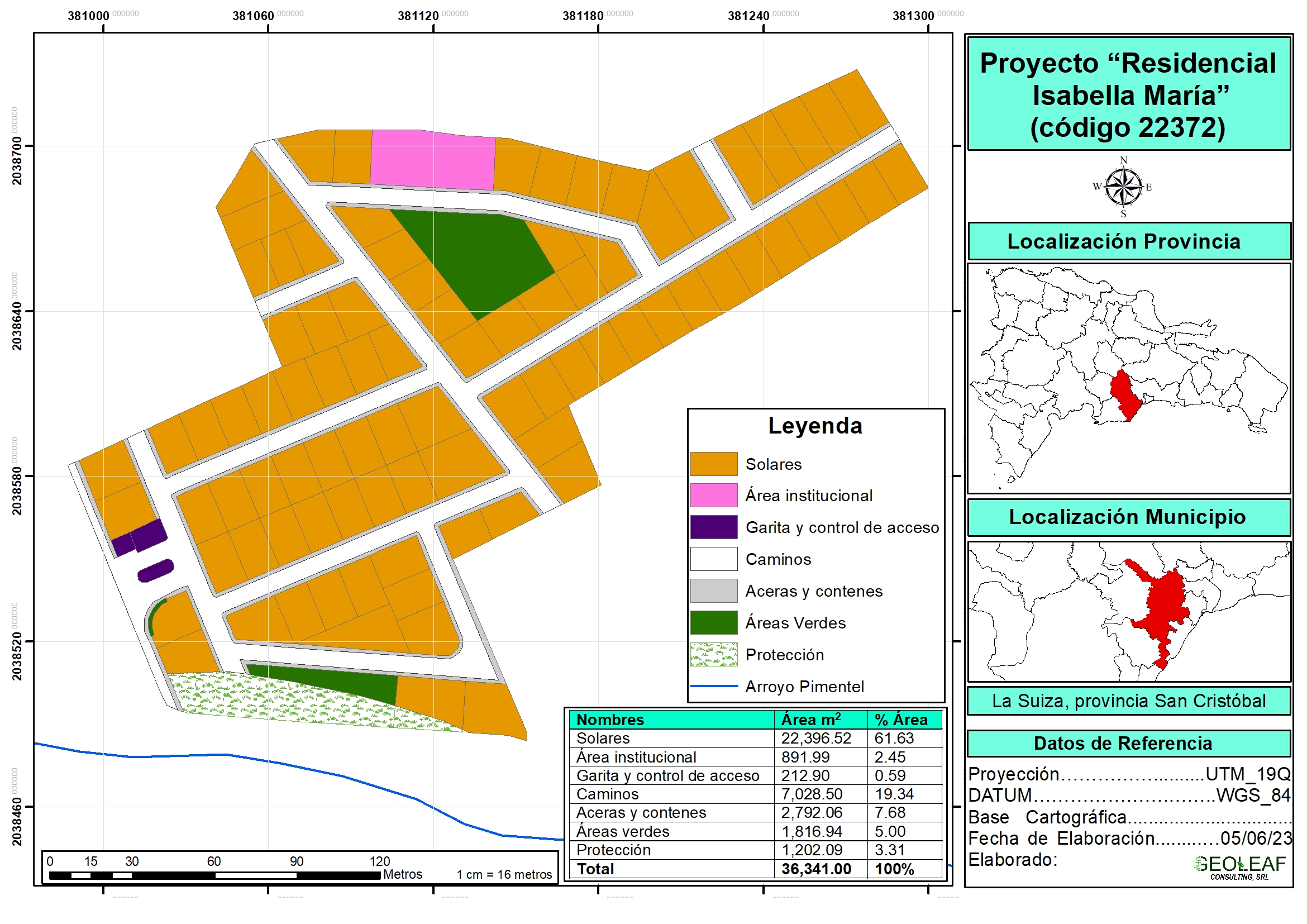1307x924 pixels.
Task: Click the Datos de Referencia header
Action: (1123, 743)
